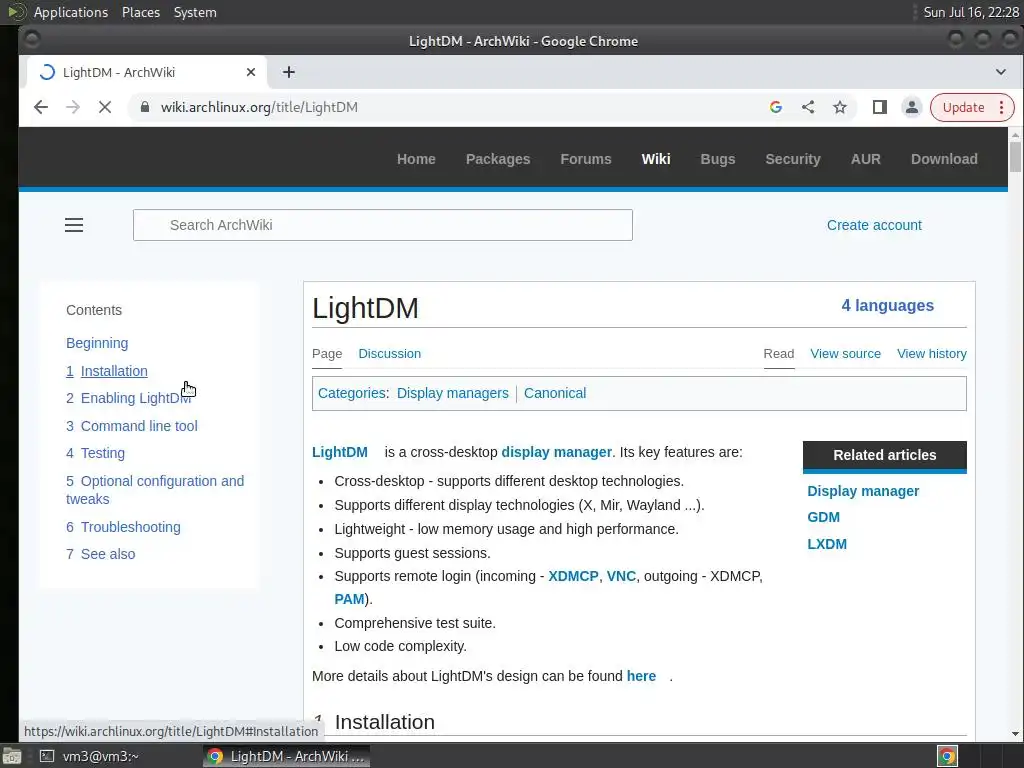The height and width of the screenshot is (768, 1024).
Task: Jump to Beginning in contents
Action: click(97, 343)
